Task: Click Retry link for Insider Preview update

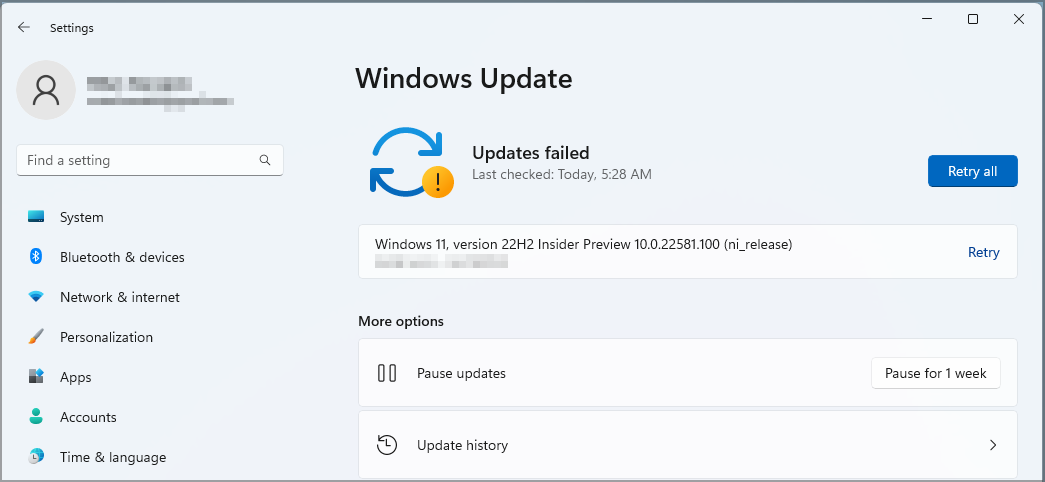Action: pyautogui.click(x=983, y=252)
